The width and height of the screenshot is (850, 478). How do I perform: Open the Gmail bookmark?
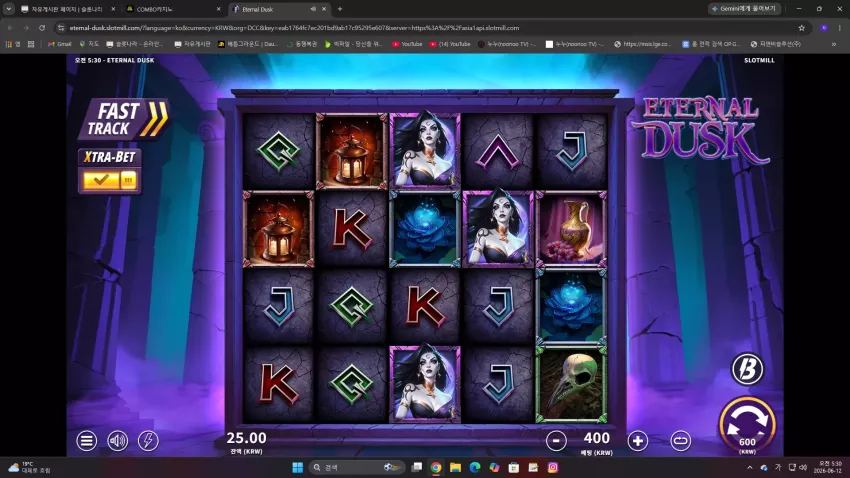click(60, 44)
